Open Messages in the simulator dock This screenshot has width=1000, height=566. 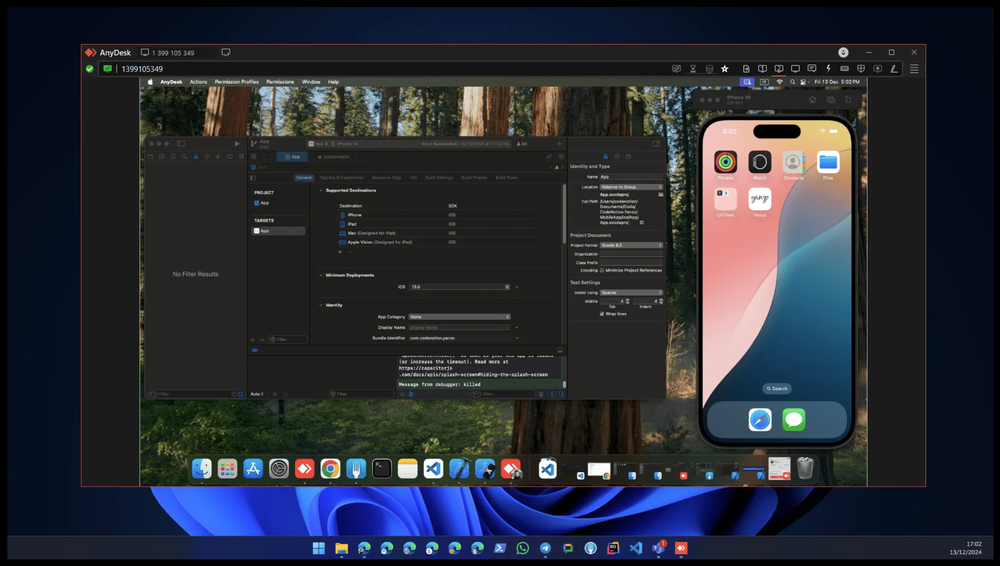[794, 420]
